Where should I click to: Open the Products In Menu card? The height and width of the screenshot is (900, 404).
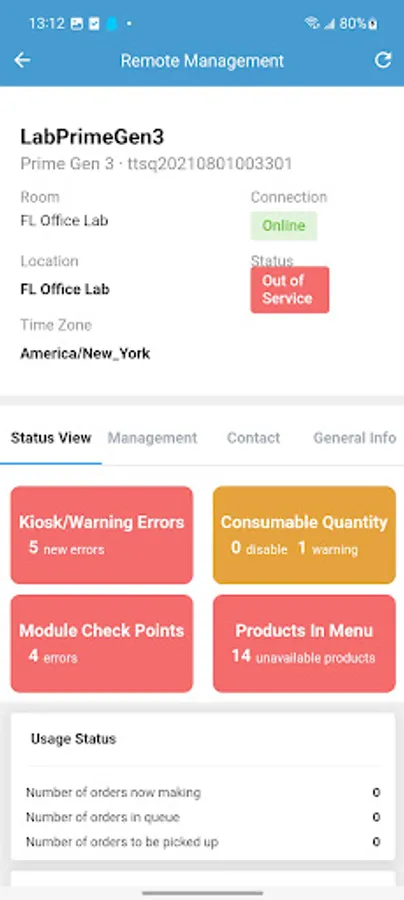[304, 643]
